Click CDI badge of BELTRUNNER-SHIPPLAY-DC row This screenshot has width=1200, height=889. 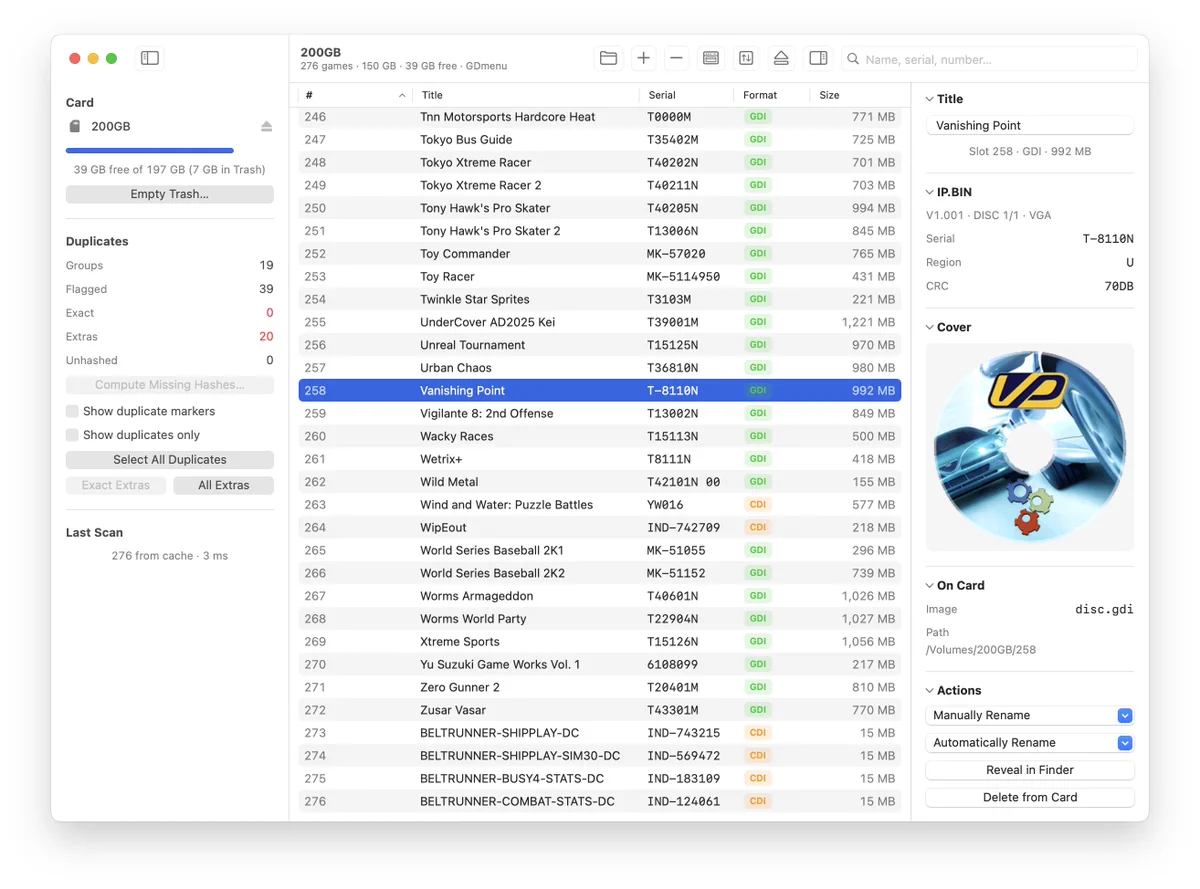pos(758,732)
